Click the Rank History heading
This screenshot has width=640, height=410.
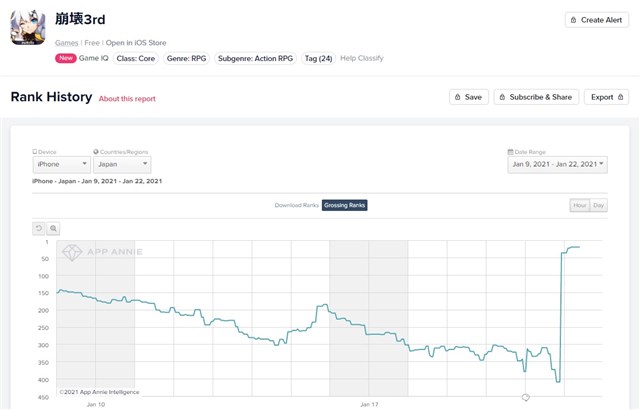(x=51, y=97)
